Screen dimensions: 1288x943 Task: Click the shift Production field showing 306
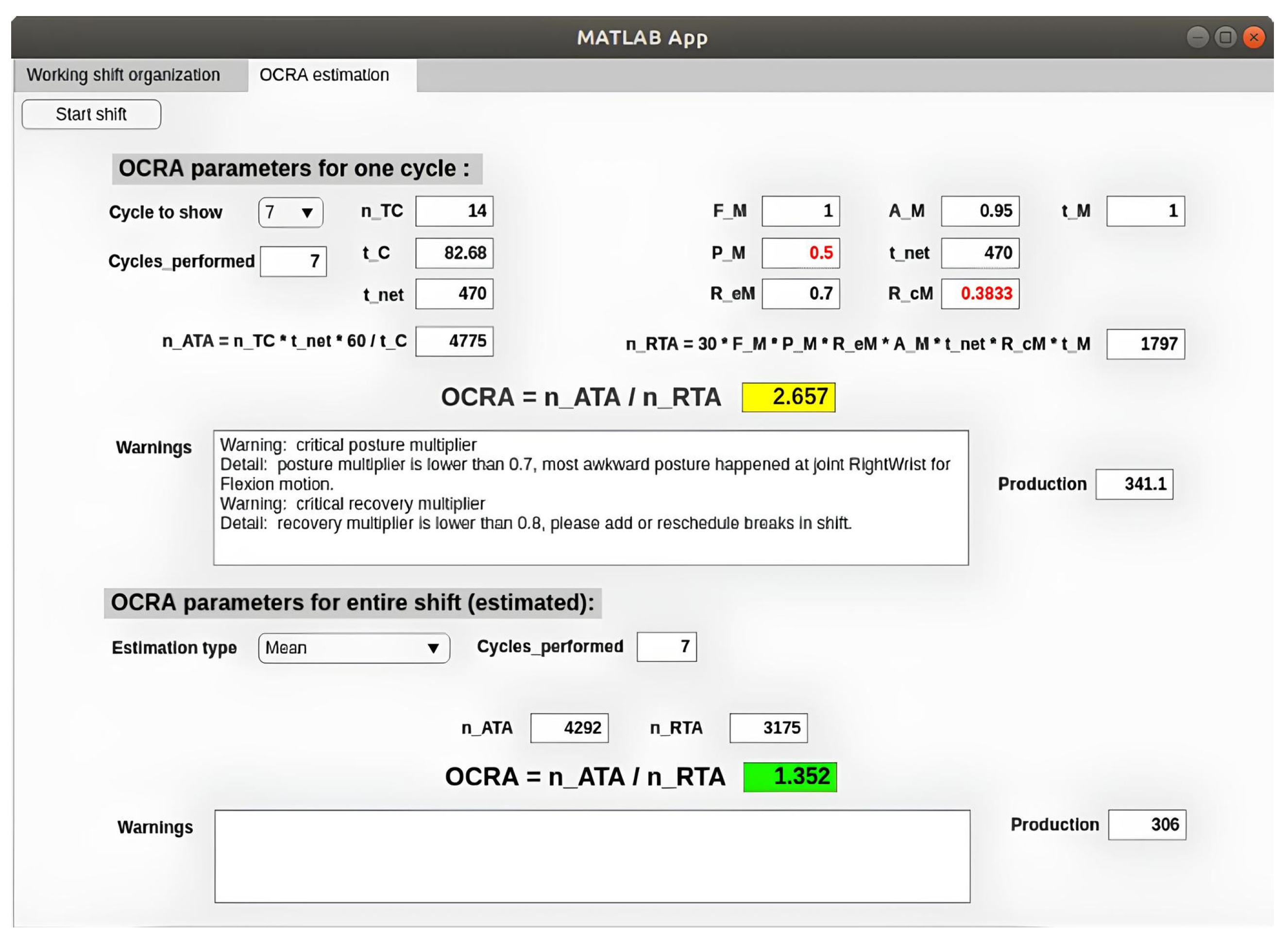coord(1147,825)
